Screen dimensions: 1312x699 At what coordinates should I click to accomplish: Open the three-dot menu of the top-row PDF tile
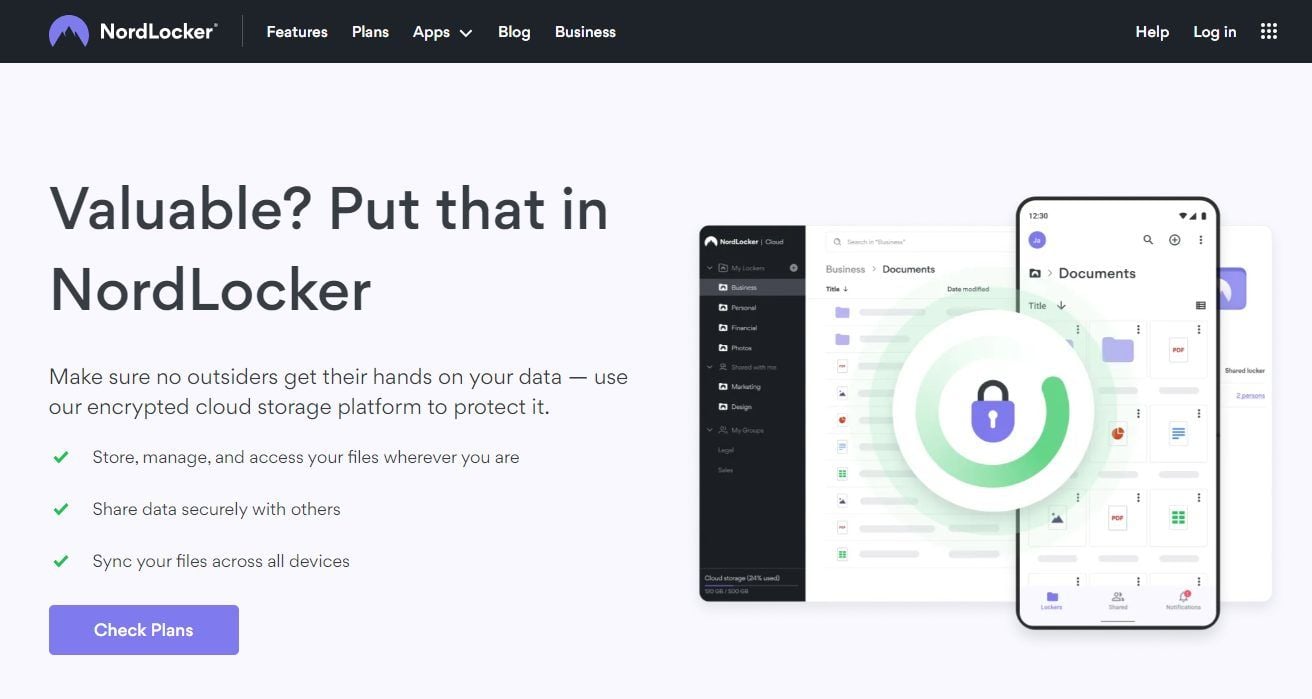(x=1199, y=330)
